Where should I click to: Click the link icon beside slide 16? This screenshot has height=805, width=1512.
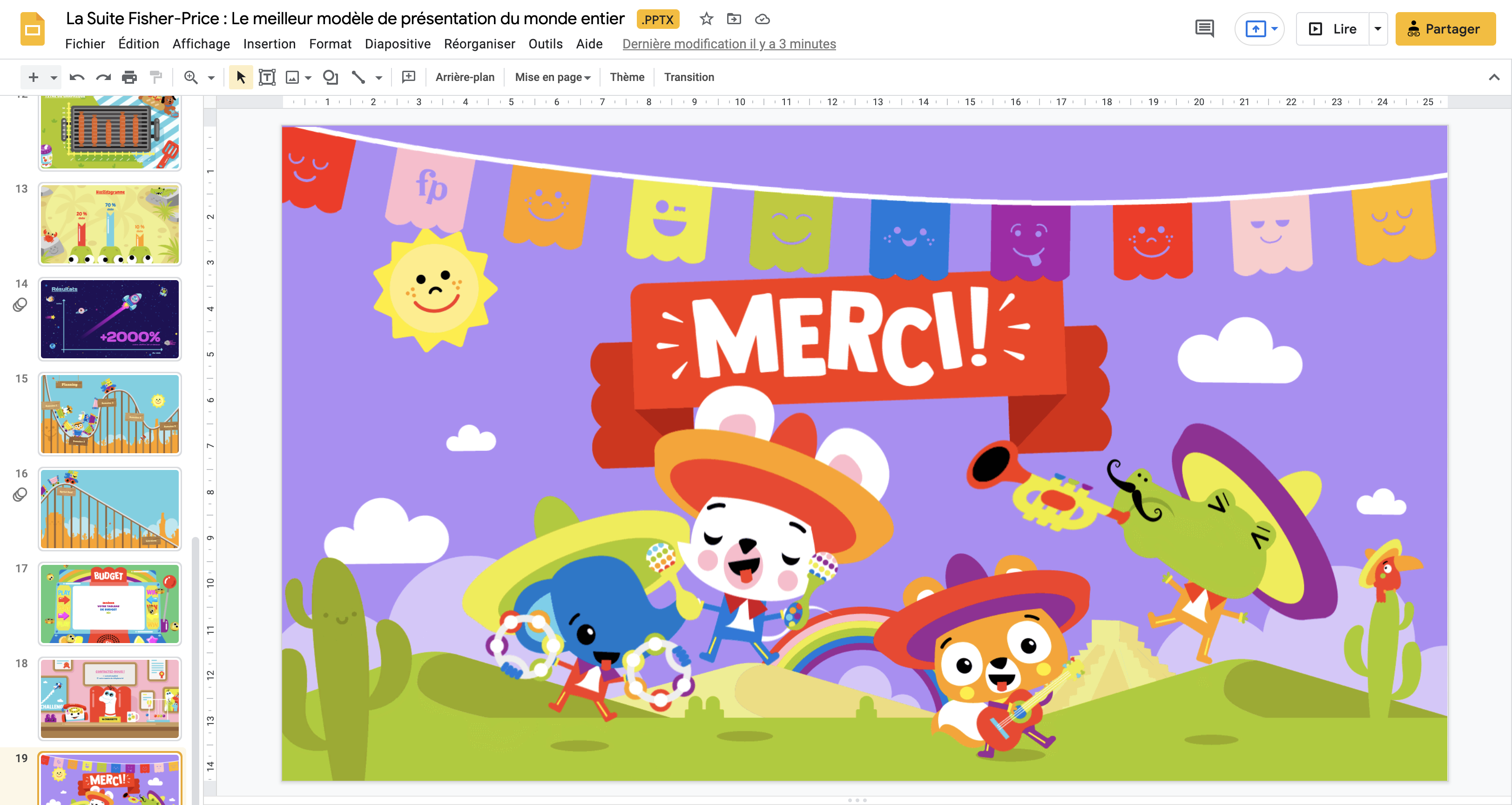[x=20, y=495]
